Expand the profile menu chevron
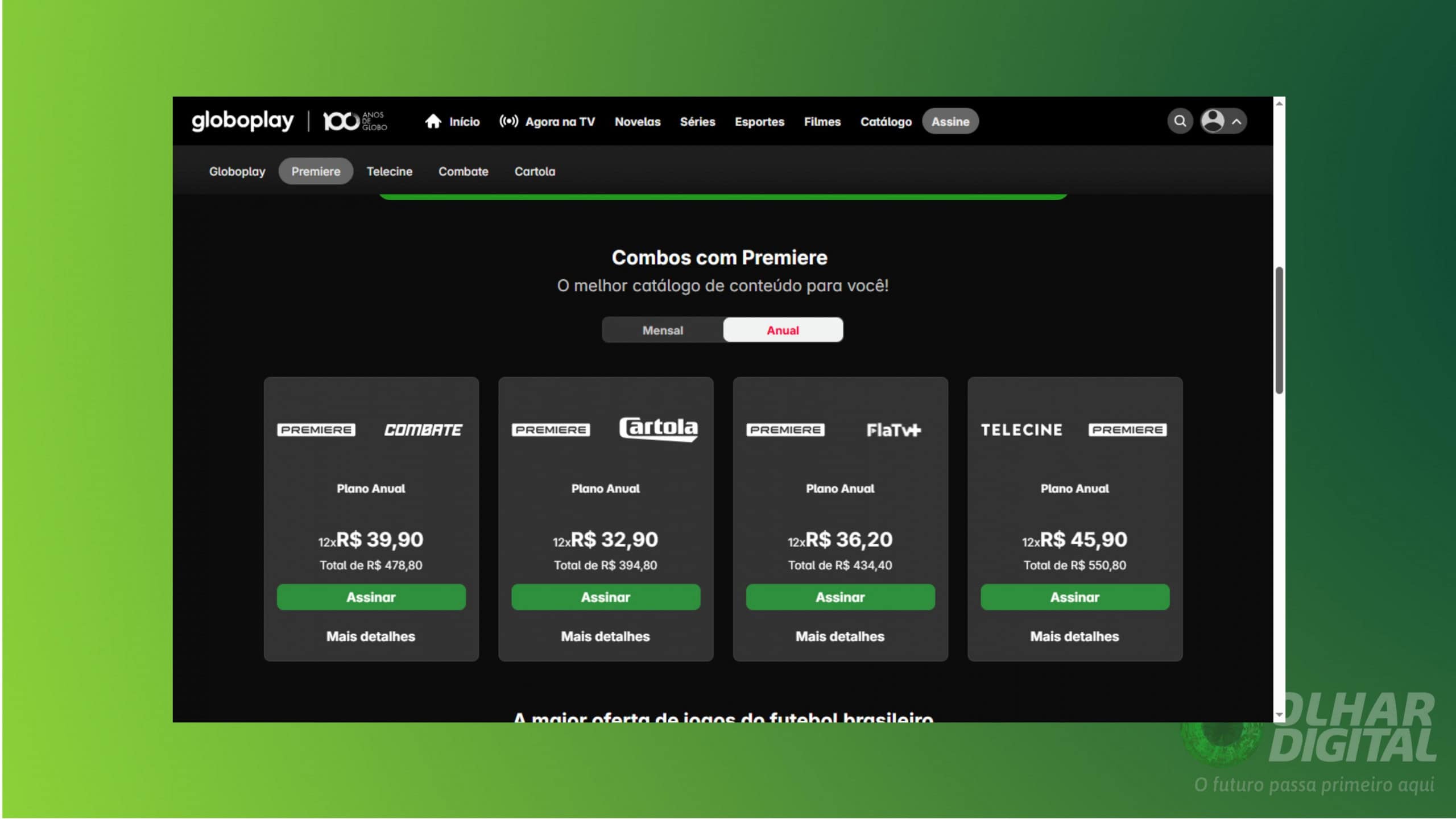 coord(1236,122)
